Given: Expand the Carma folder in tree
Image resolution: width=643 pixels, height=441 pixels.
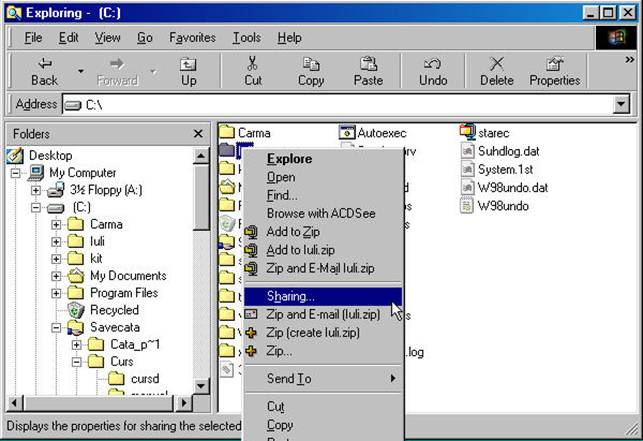Looking at the screenshot, I should pos(57,224).
